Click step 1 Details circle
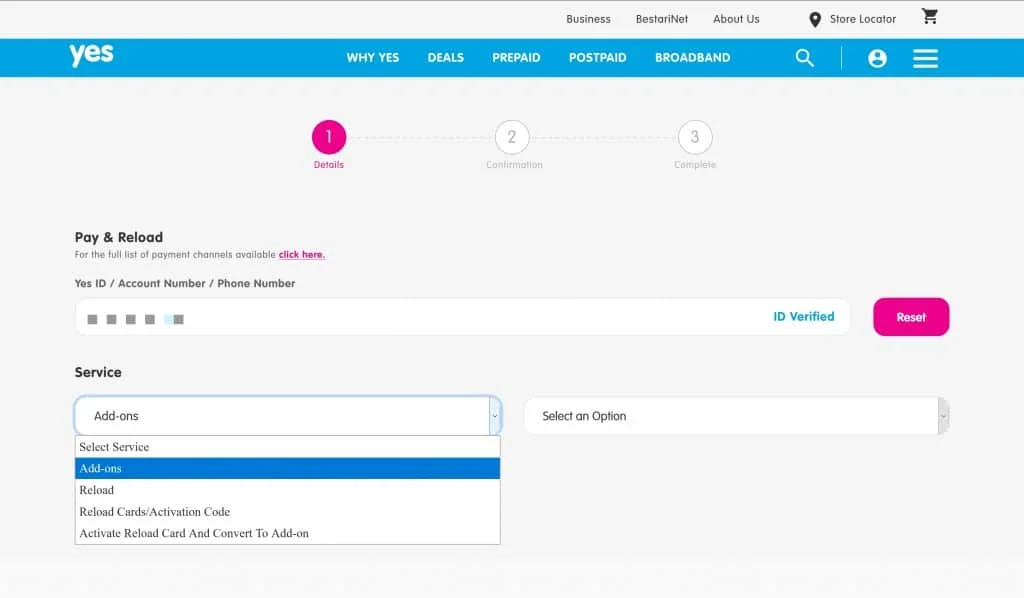Screen dimensions: 1024x598 [328, 138]
